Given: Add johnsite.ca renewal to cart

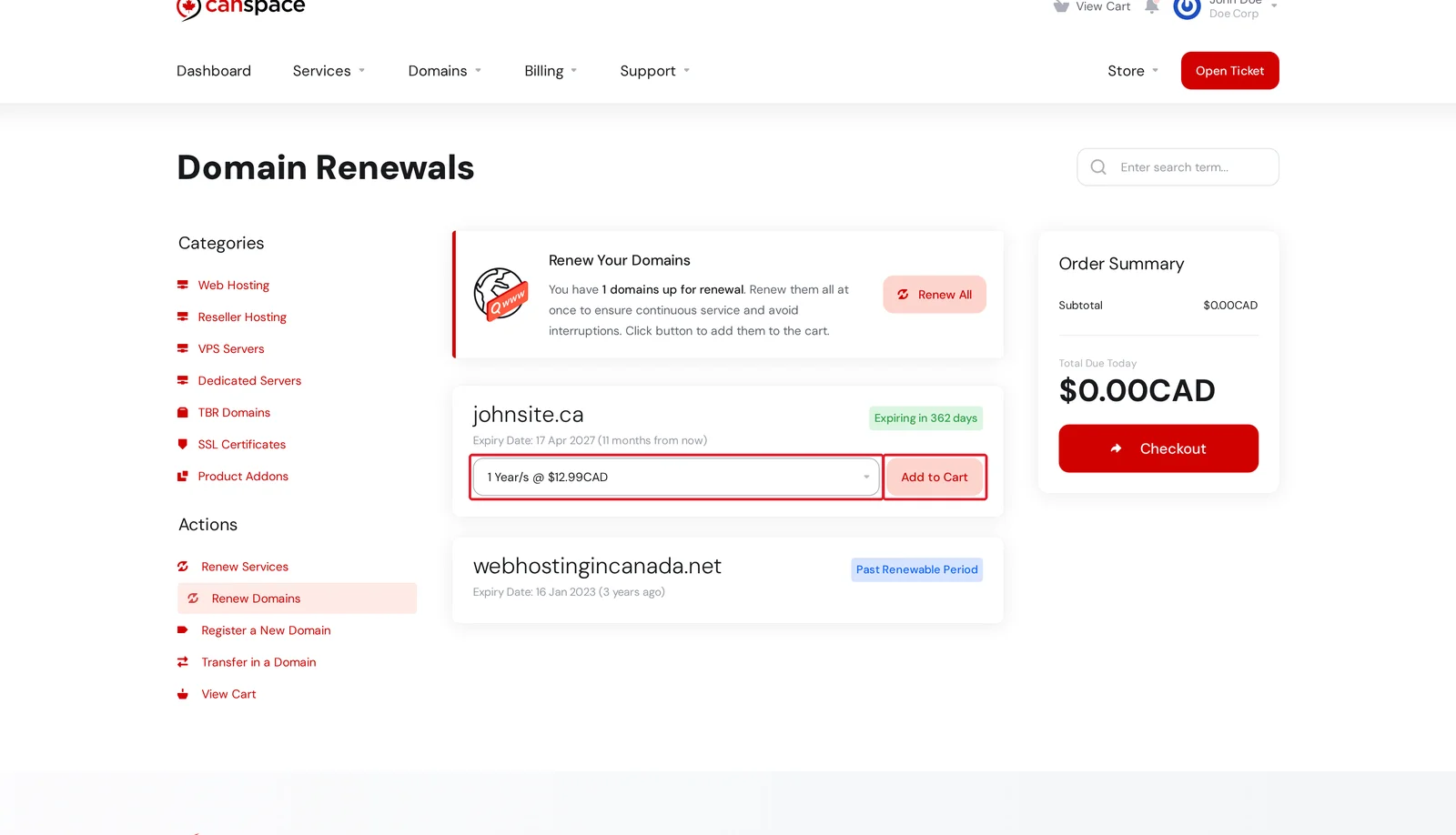Looking at the screenshot, I should pos(935,477).
